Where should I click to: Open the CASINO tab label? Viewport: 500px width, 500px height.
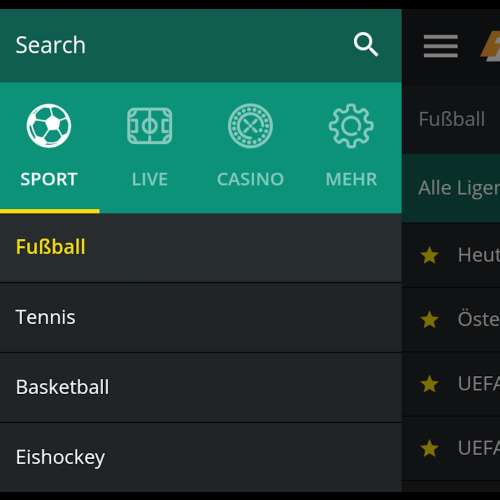(250, 179)
